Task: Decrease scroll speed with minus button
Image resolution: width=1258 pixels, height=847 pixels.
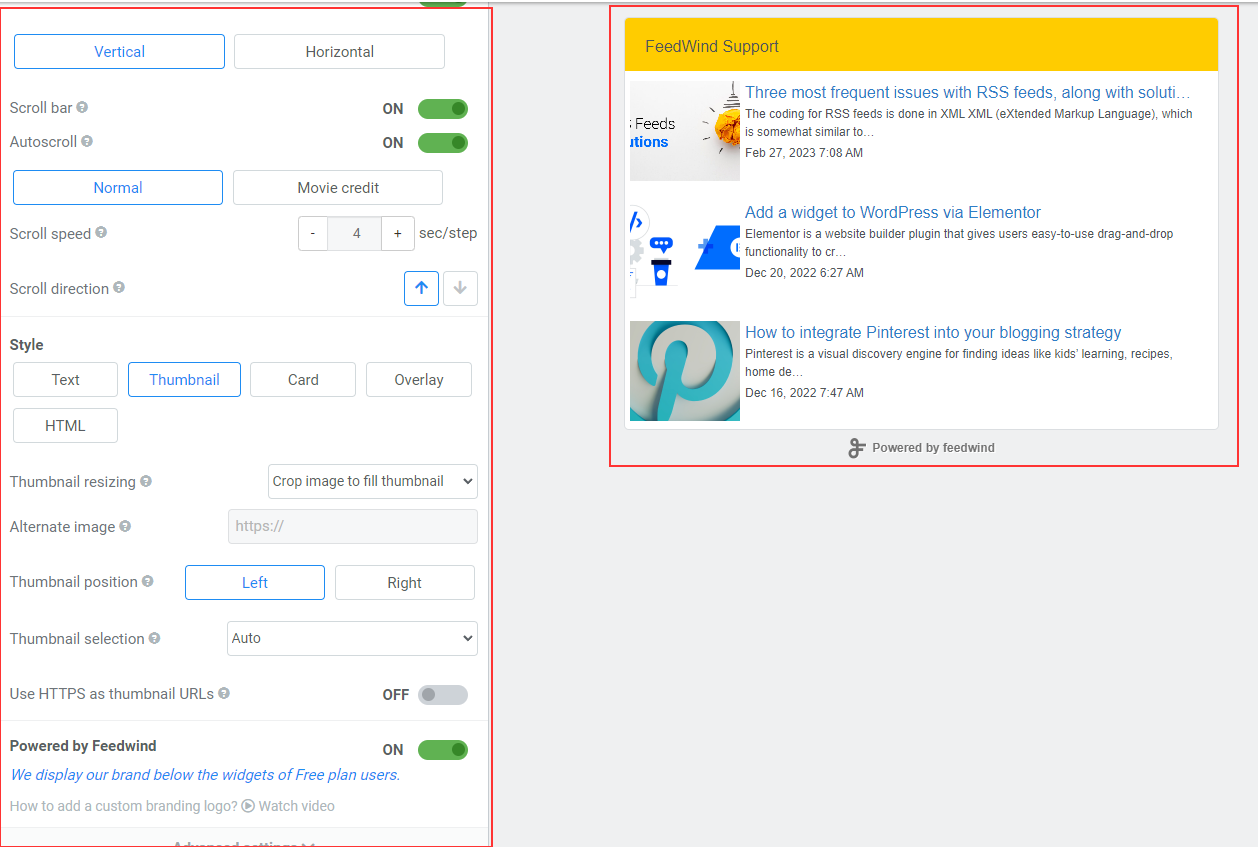Action: point(313,233)
